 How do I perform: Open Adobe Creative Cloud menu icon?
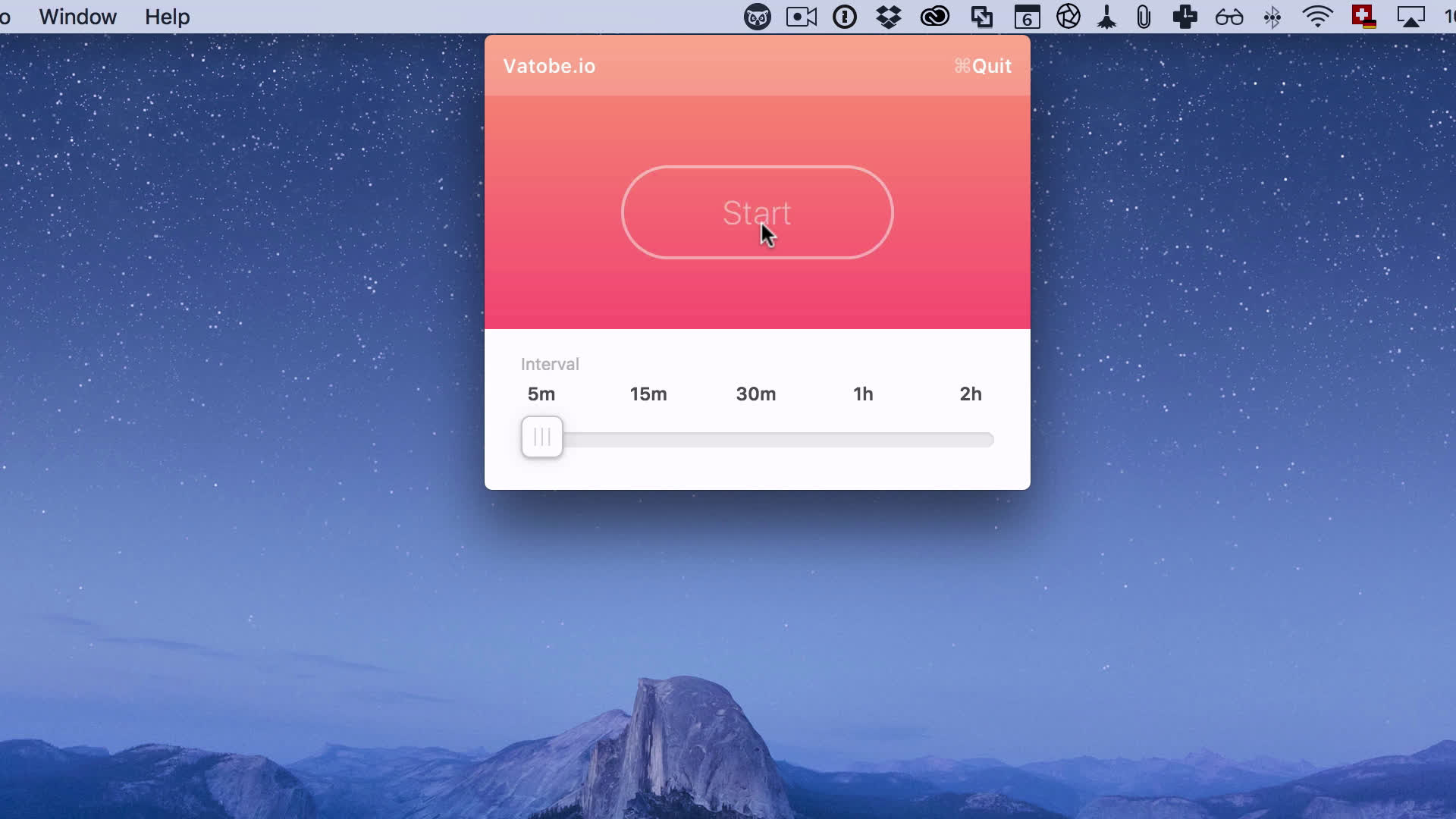[934, 17]
